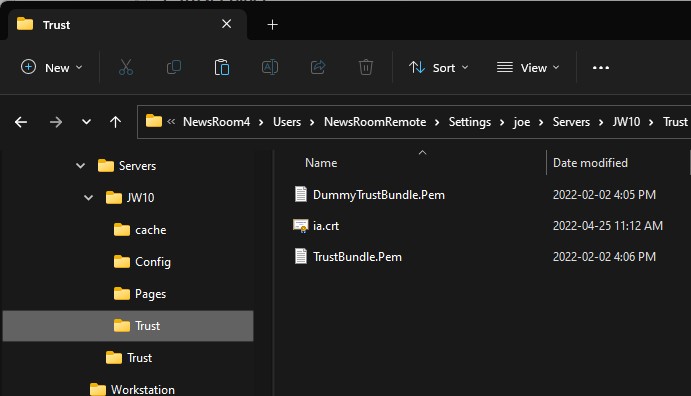Expand chevron after Servers in breadcrumb
The height and width of the screenshot is (396, 691).
click(x=601, y=122)
